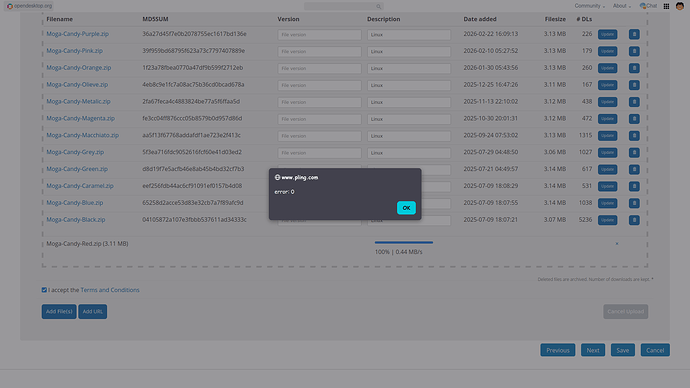Click OK in the error dialog
This screenshot has height=388, width=690.
(x=406, y=208)
